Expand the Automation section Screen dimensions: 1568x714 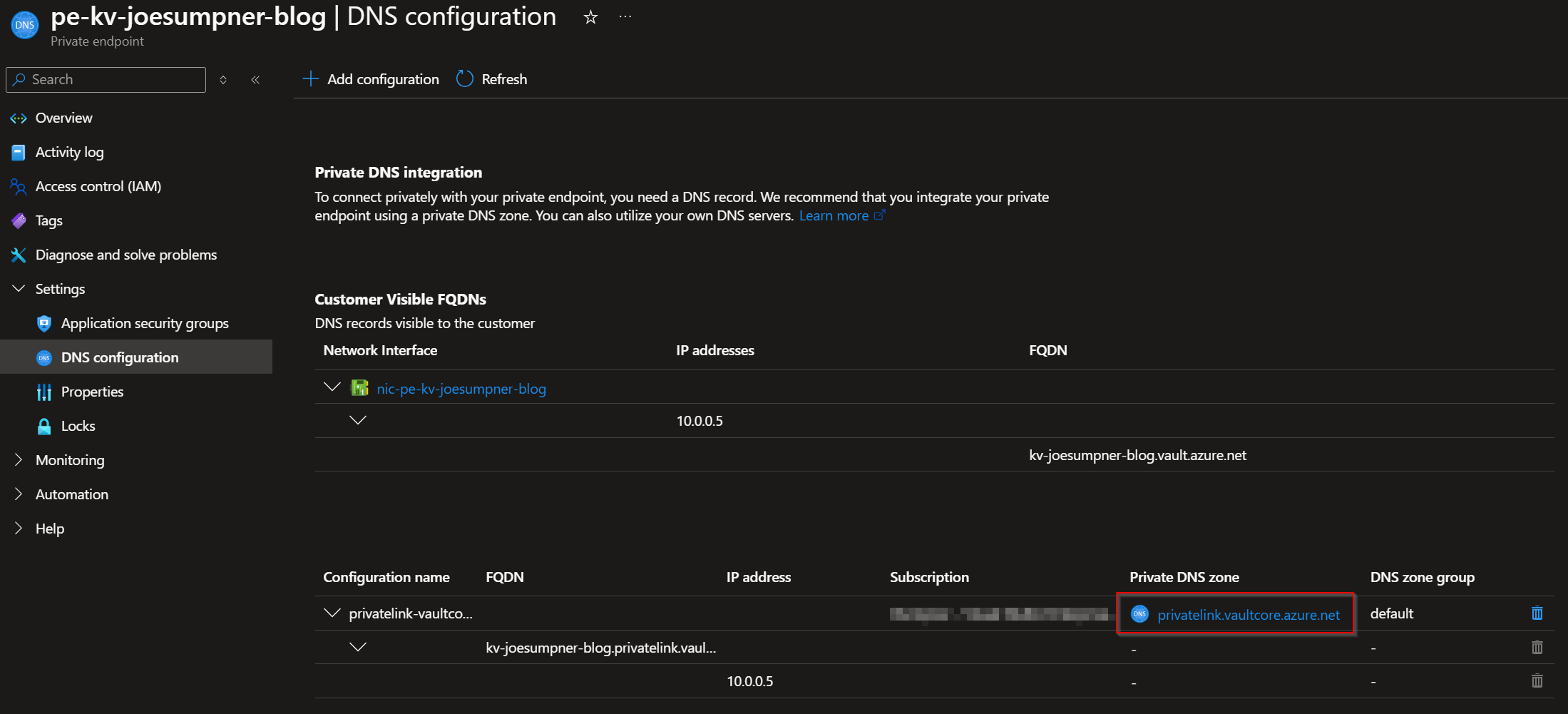[x=19, y=494]
